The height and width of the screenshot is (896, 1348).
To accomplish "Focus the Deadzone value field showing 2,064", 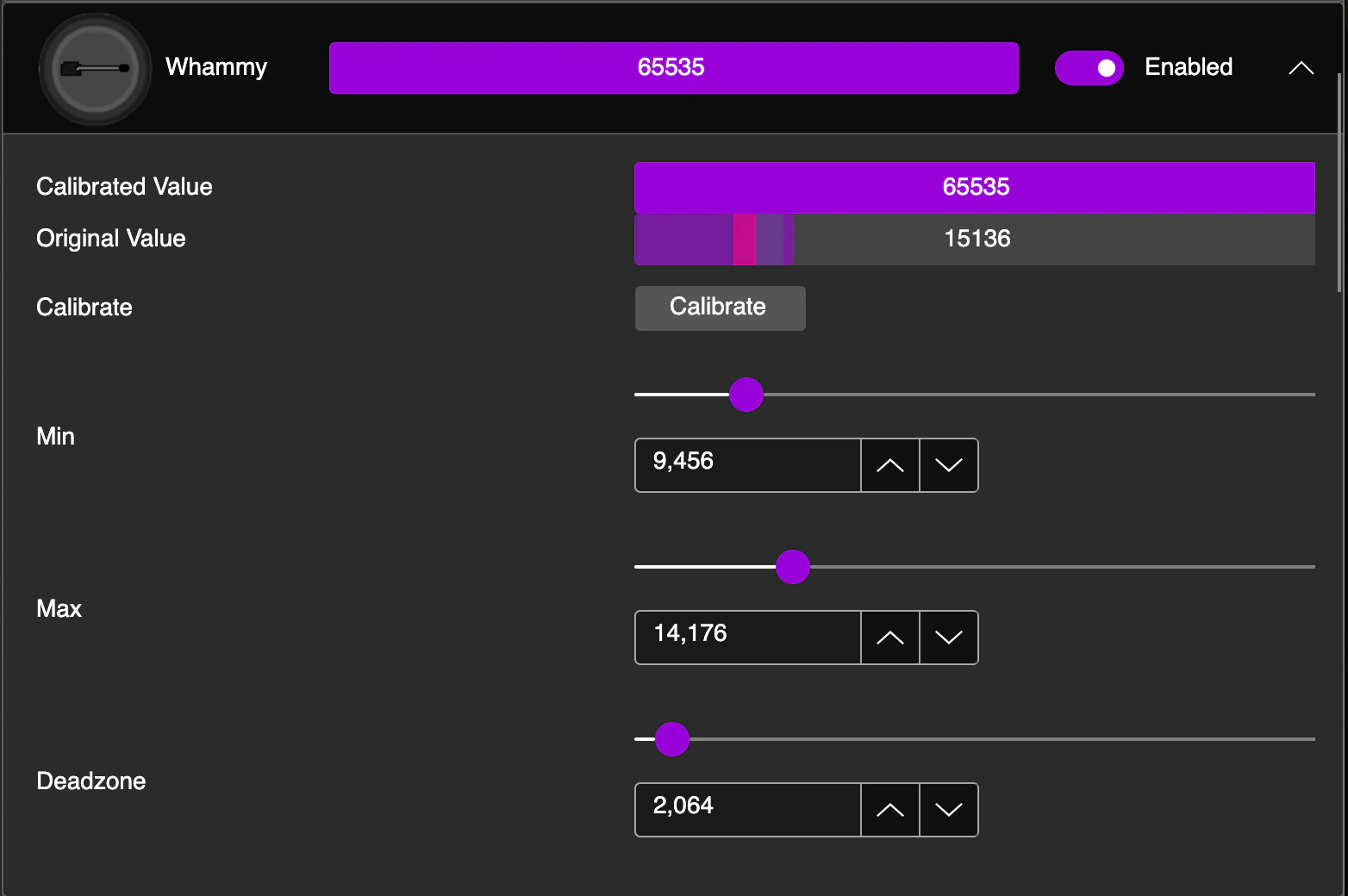I will click(748, 810).
